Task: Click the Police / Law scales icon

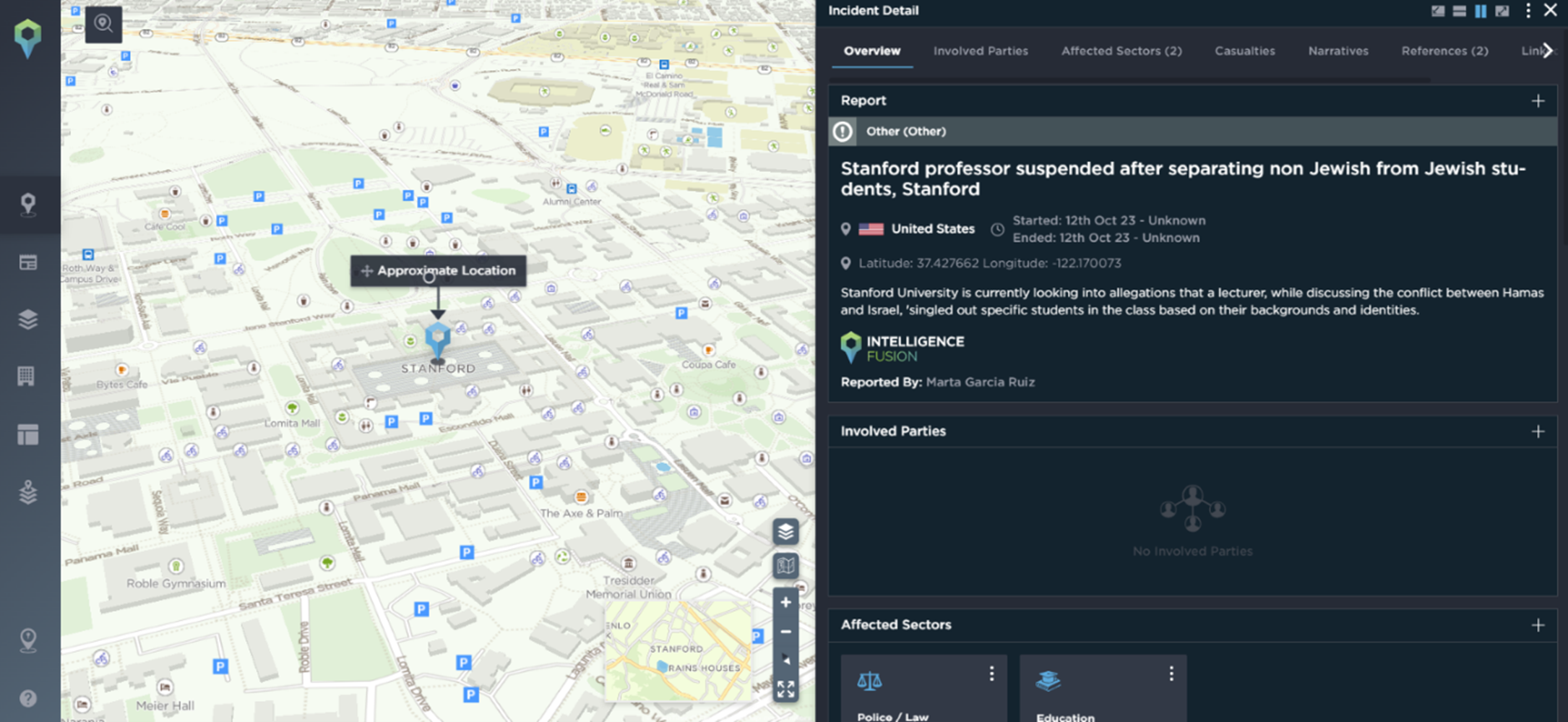Action: coord(869,681)
